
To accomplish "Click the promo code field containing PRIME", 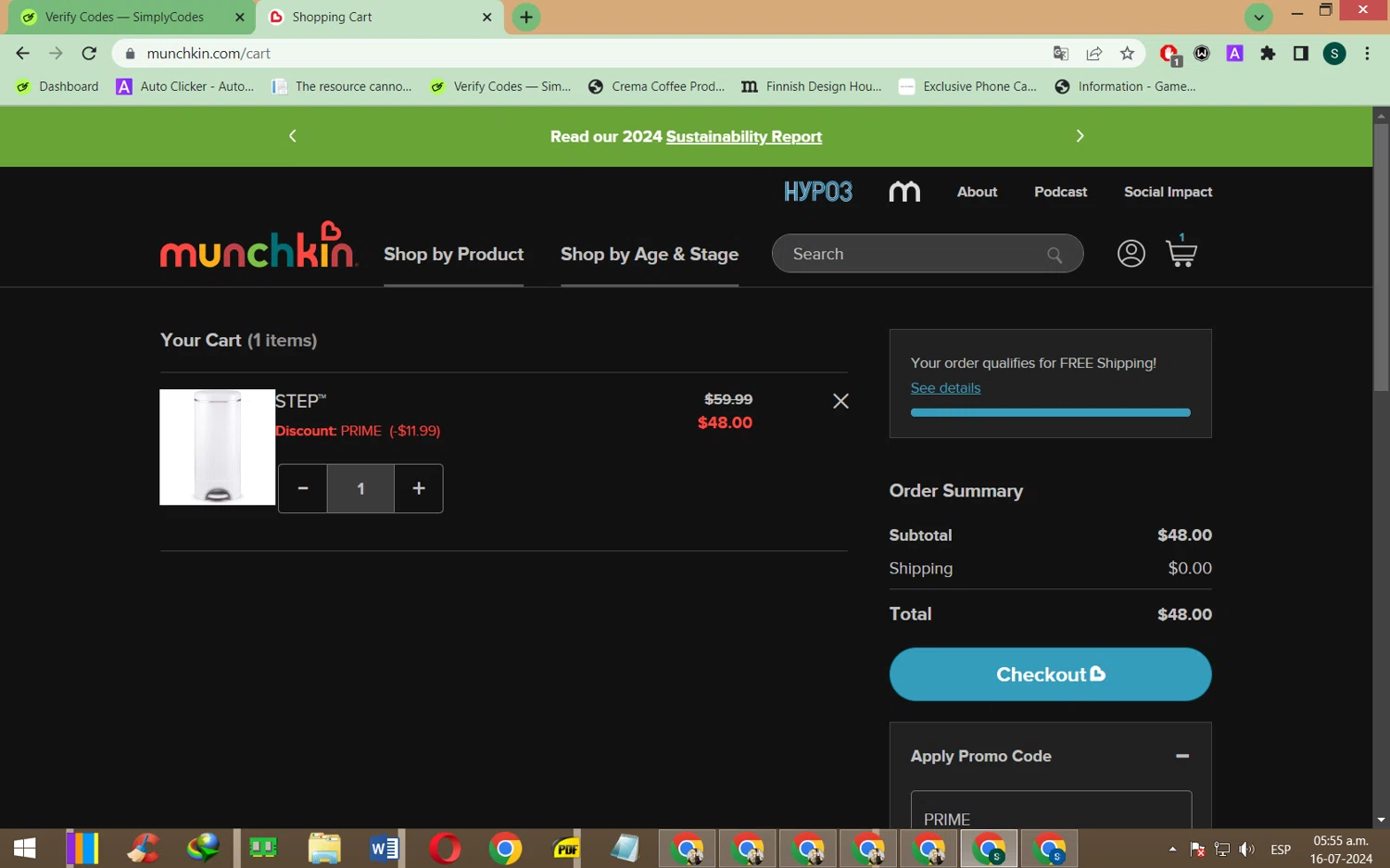I will point(1051,811).
